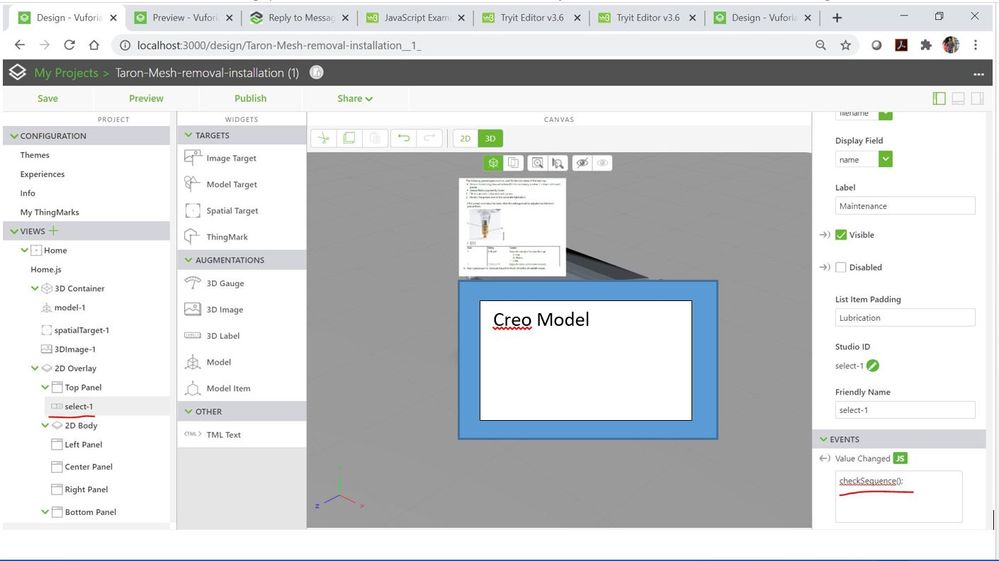Go to My Projects breadcrumb
Screen dimensions: 999x561
tap(66, 73)
